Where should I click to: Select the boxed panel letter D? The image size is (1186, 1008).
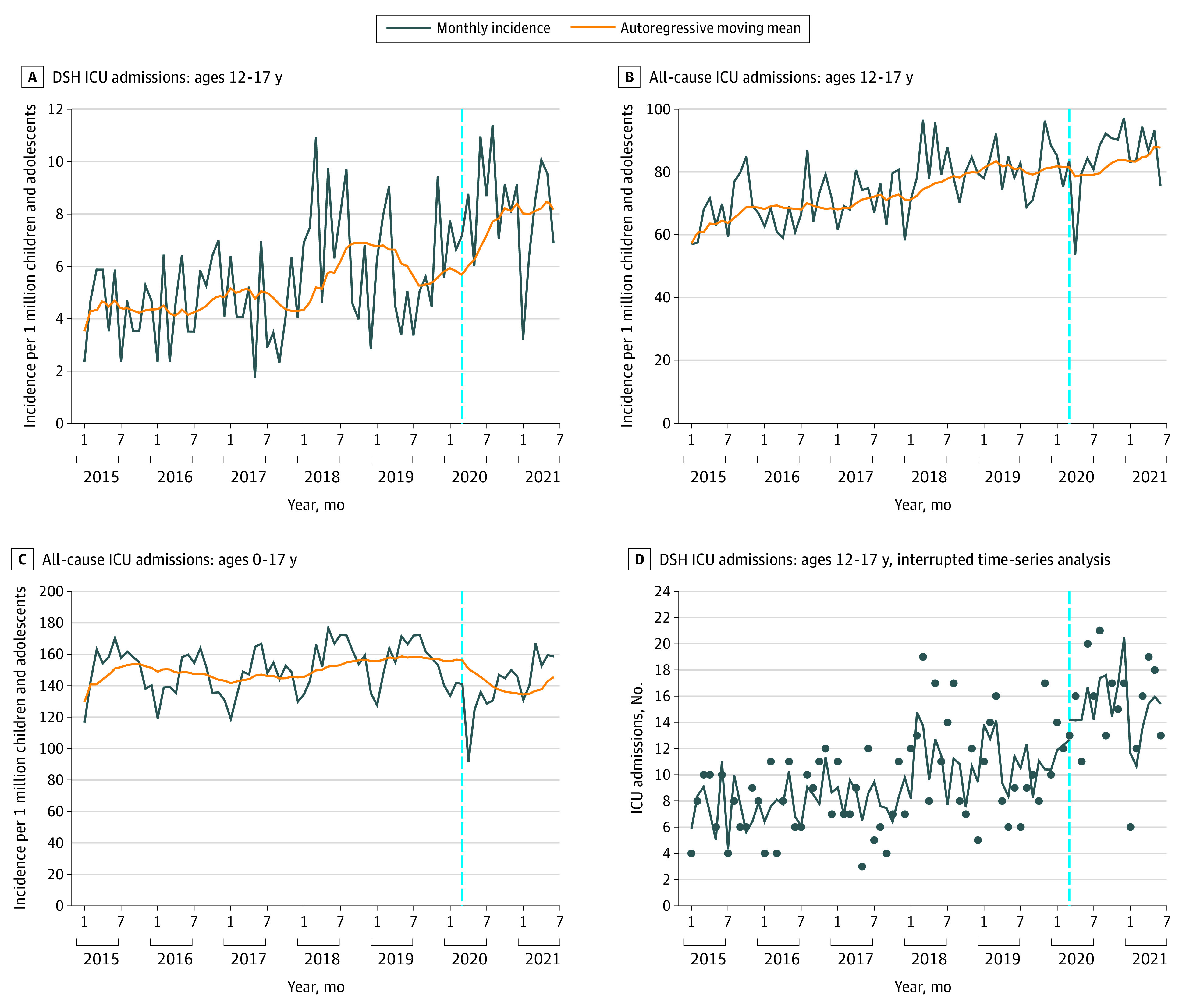639,559
